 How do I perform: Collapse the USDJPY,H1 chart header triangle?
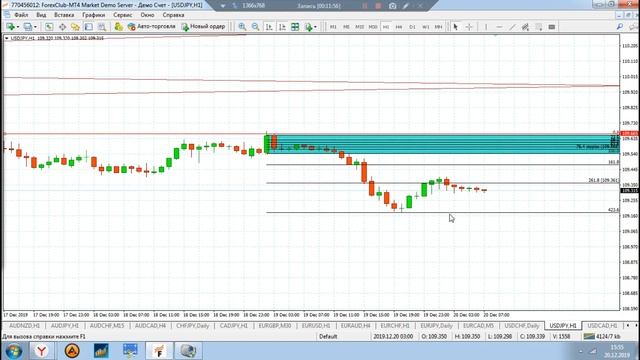coord(7,38)
